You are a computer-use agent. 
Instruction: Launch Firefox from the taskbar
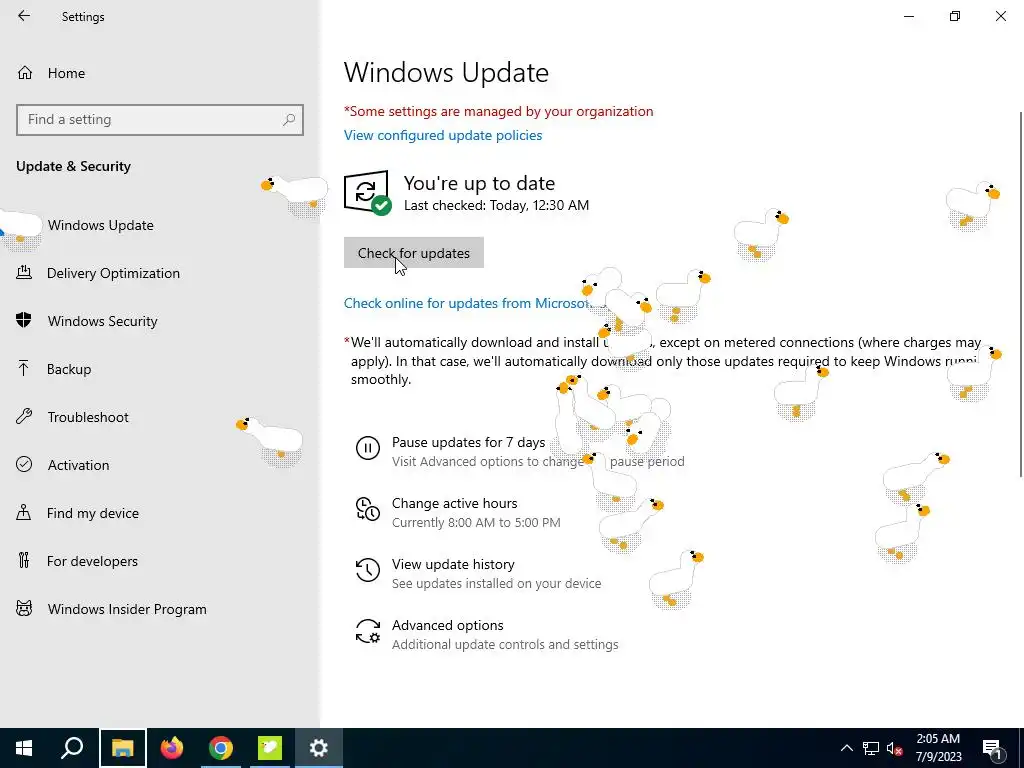click(x=172, y=748)
